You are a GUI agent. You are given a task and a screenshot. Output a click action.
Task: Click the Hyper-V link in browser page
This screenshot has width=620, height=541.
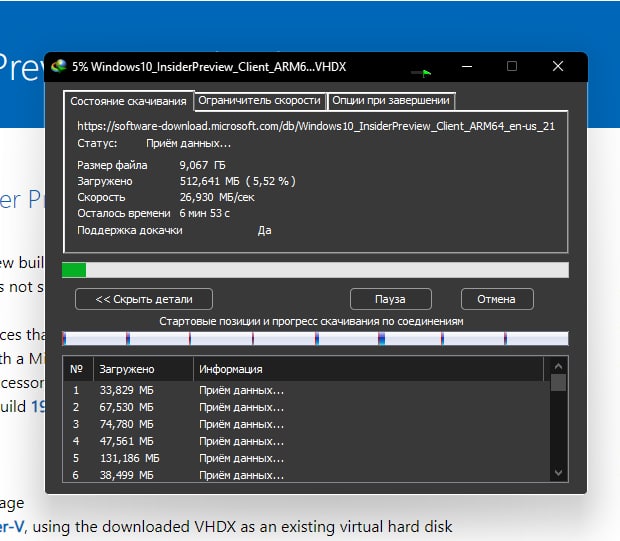[12, 527]
